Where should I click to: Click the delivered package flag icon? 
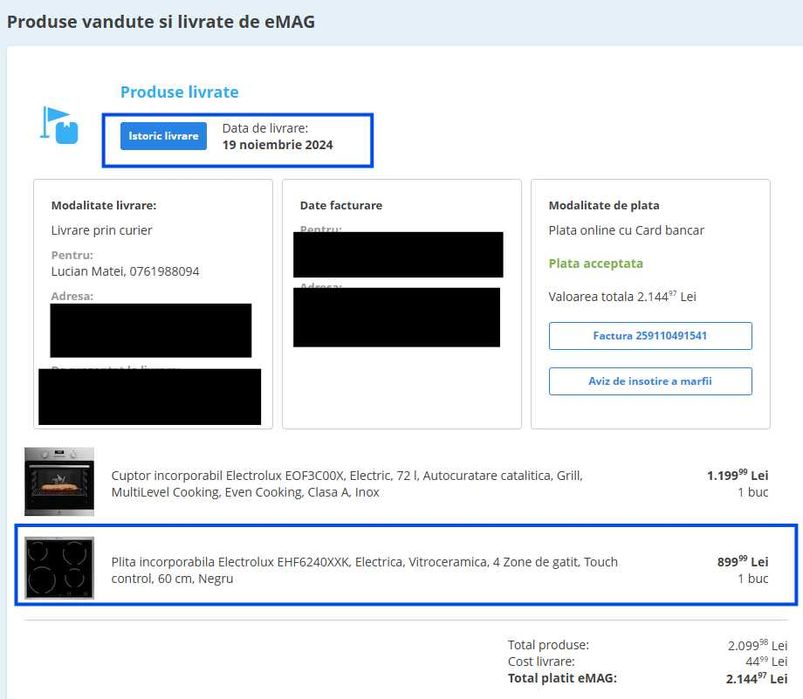(x=59, y=125)
